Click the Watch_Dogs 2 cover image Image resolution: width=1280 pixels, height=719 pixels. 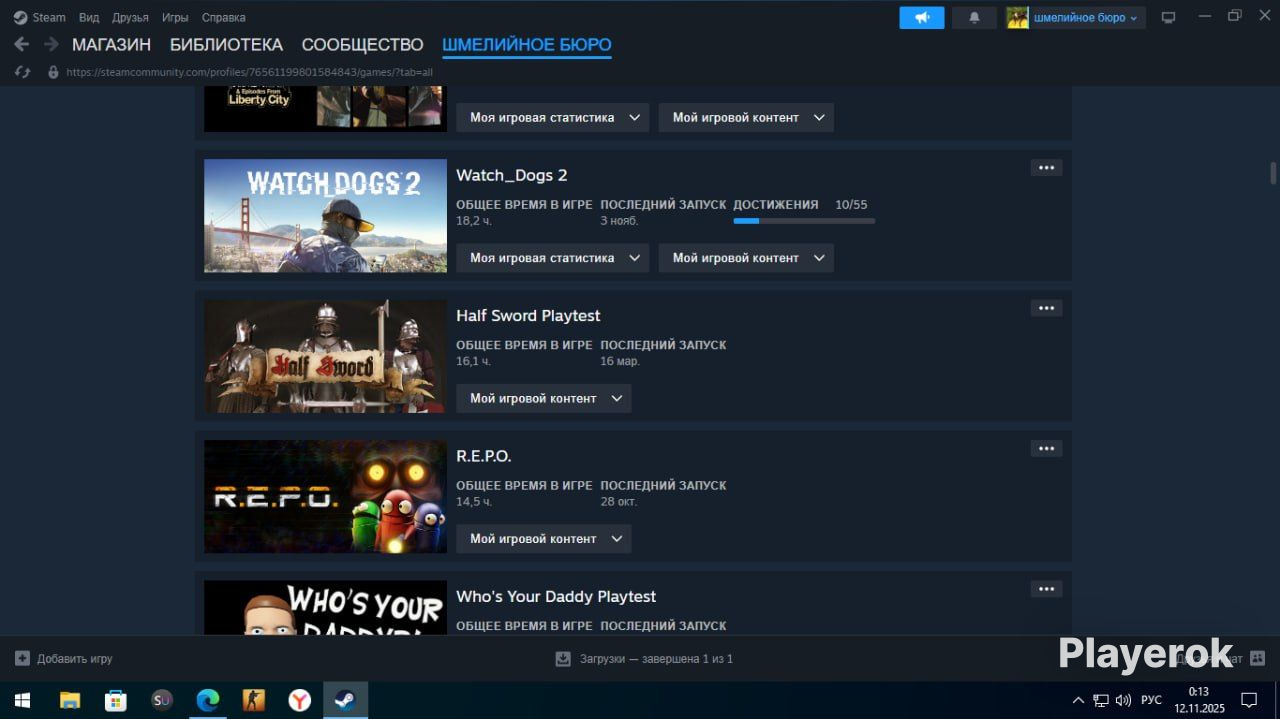(325, 215)
